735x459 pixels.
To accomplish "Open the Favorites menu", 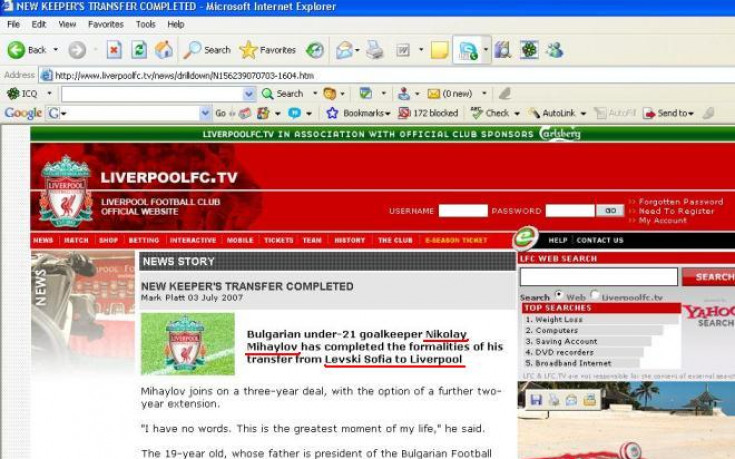I will 106,24.
